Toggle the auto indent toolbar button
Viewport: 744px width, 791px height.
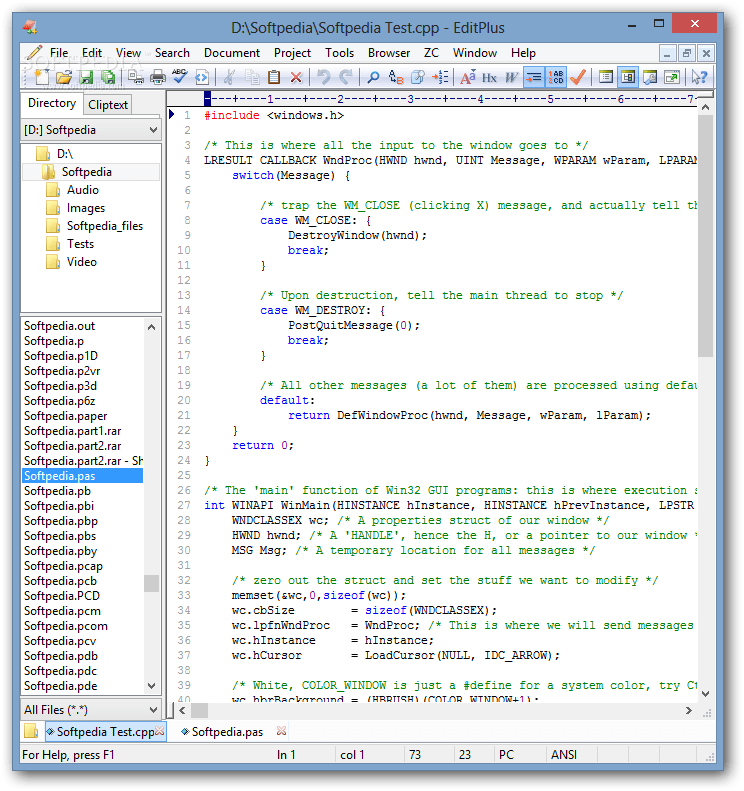coord(534,77)
